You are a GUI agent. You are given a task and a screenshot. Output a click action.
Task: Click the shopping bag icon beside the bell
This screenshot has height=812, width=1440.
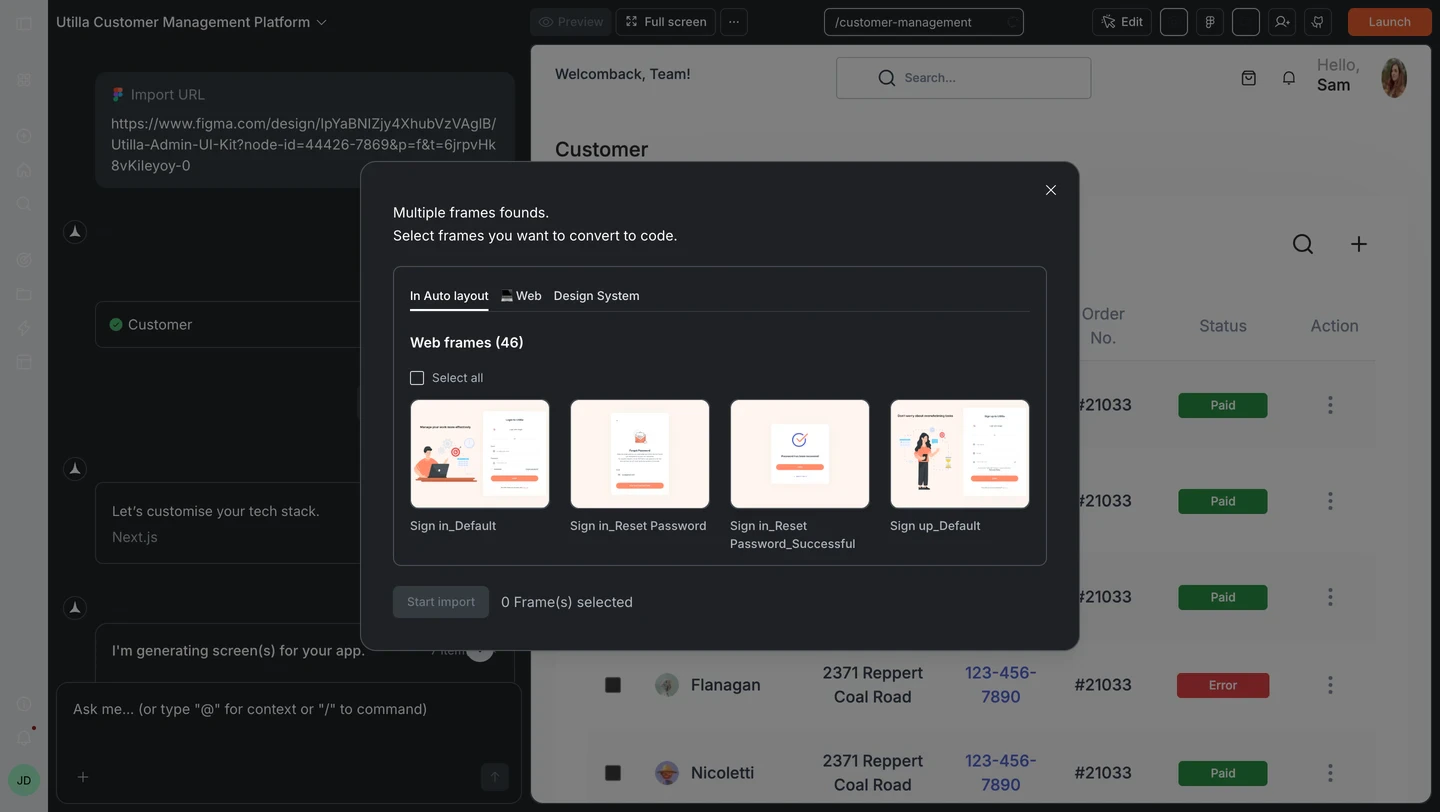pos(1248,77)
